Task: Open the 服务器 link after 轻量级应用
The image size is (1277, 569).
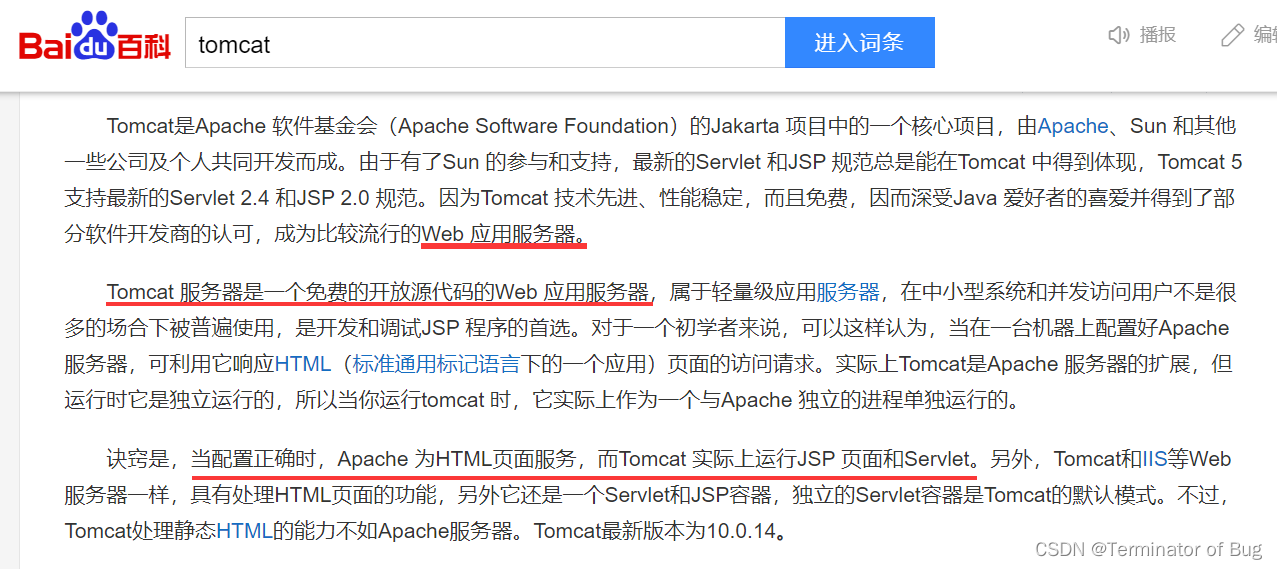Action: point(848,292)
